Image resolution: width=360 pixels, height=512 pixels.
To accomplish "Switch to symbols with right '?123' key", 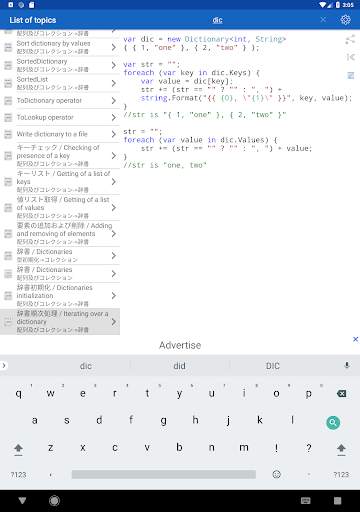I will (x=341, y=474).
